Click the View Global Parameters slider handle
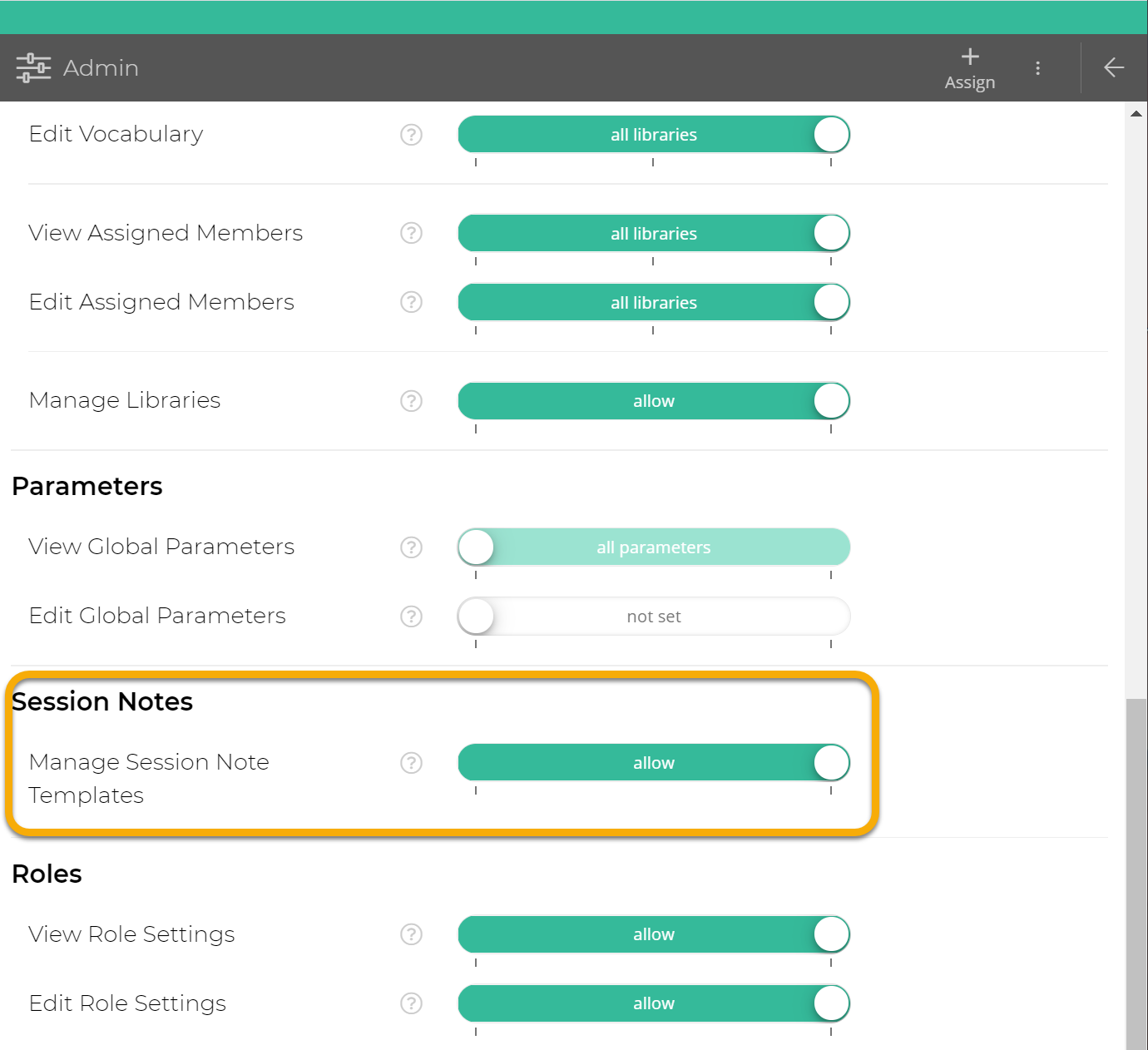This screenshot has width=1148, height=1050. [477, 547]
